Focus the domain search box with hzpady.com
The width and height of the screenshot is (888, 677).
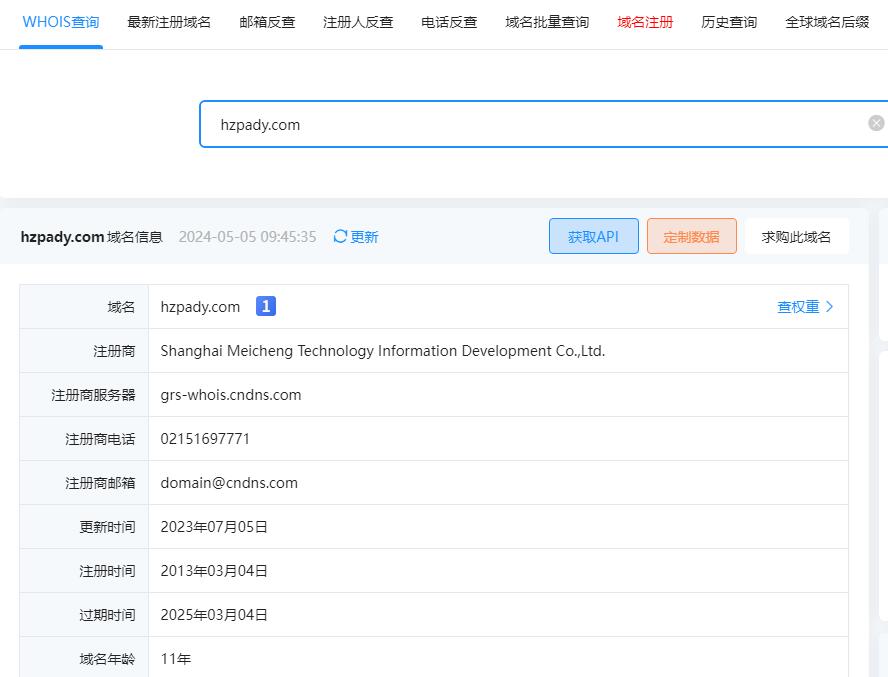tap(530, 124)
